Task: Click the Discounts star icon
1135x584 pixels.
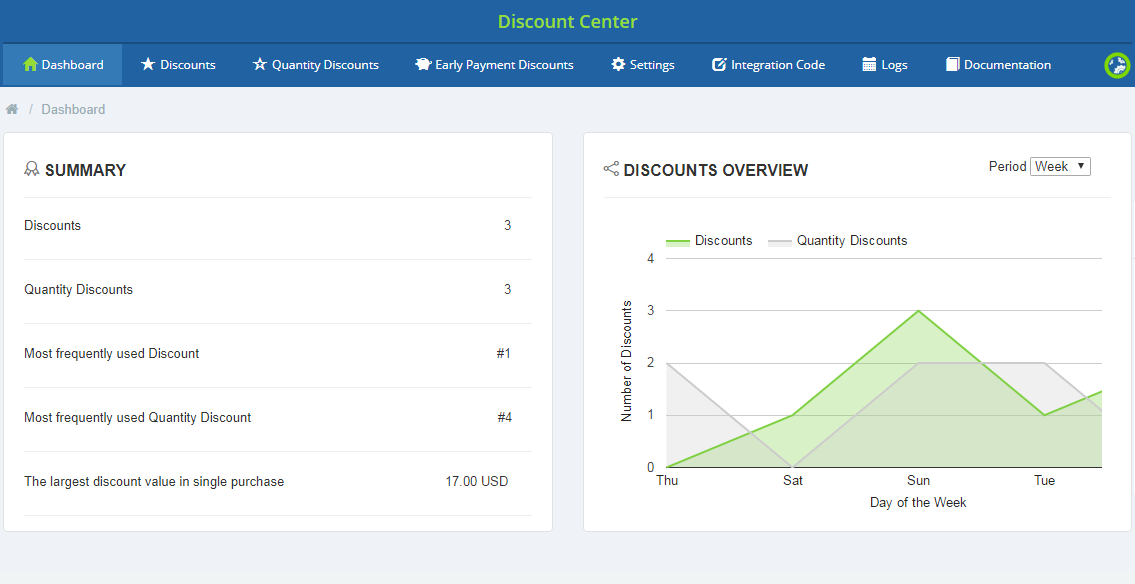Action: pos(148,65)
